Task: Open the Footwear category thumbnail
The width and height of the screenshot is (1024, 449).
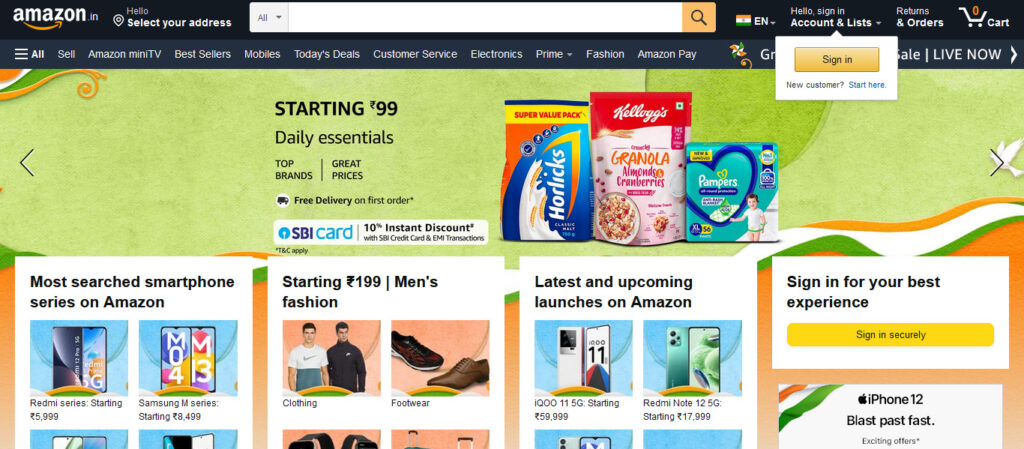Action: [x=440, y=364]
